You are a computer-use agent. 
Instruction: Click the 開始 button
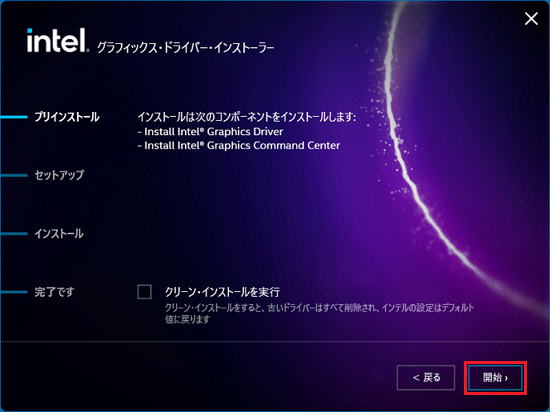[x=495, y=378]
